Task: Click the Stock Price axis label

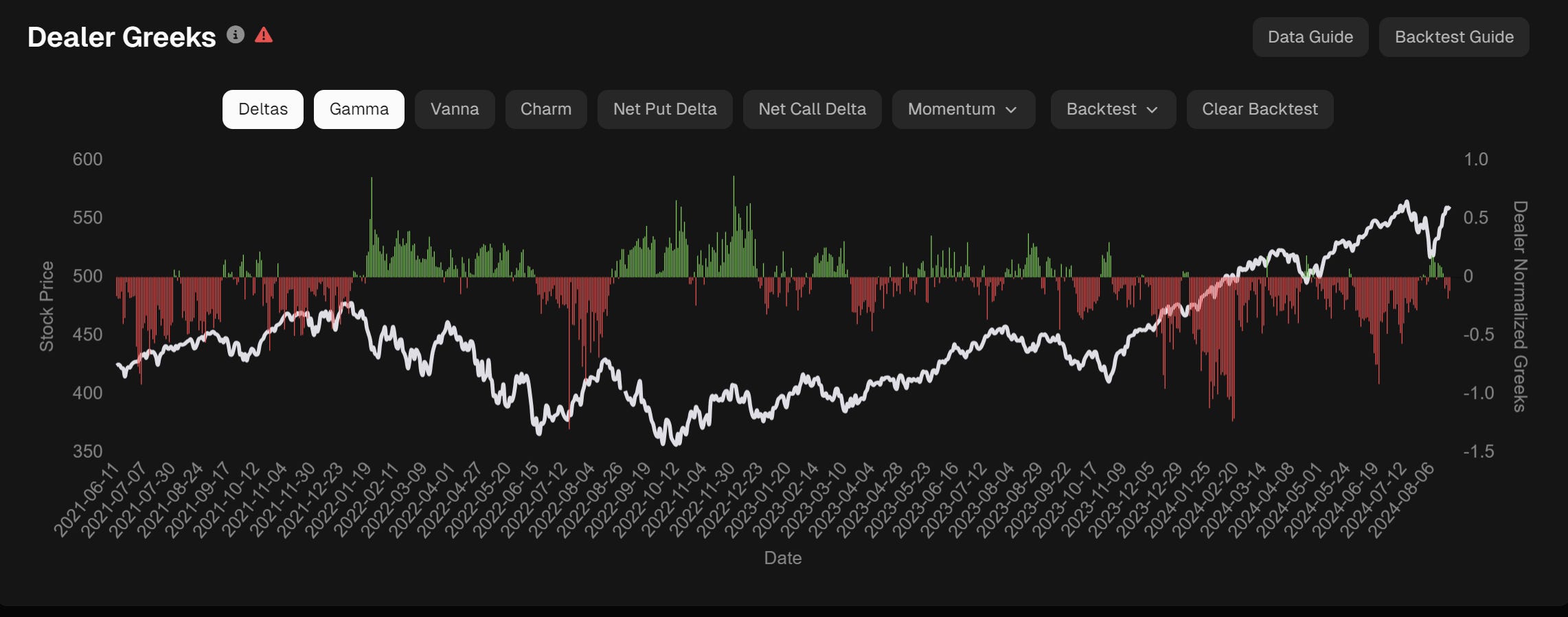Action: (47, 306)
